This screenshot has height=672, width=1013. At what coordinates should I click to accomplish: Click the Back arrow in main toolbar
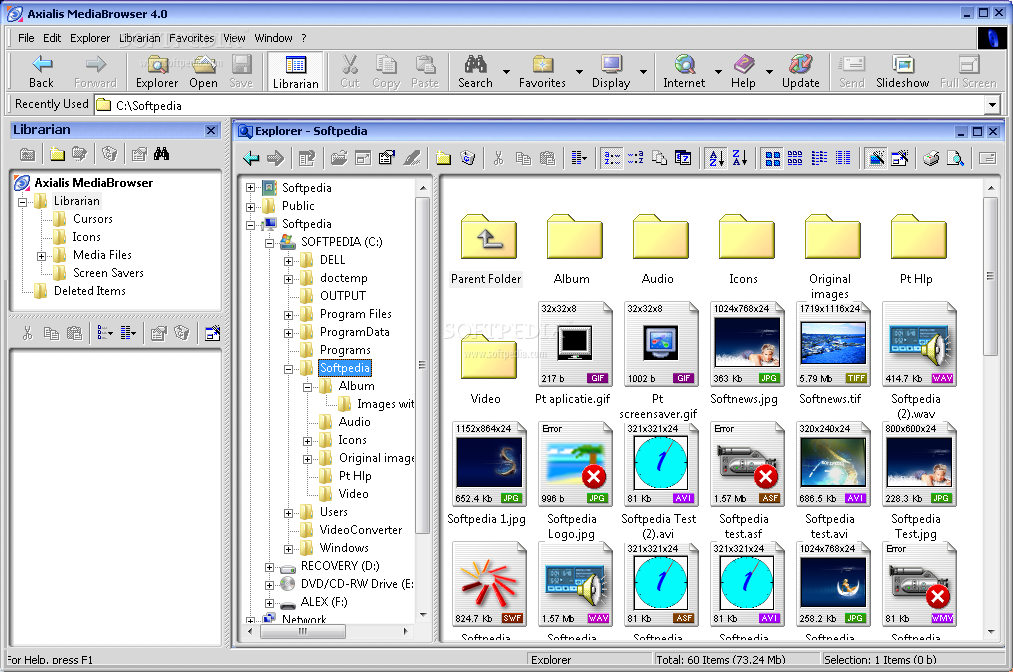[x=41, y=71]
